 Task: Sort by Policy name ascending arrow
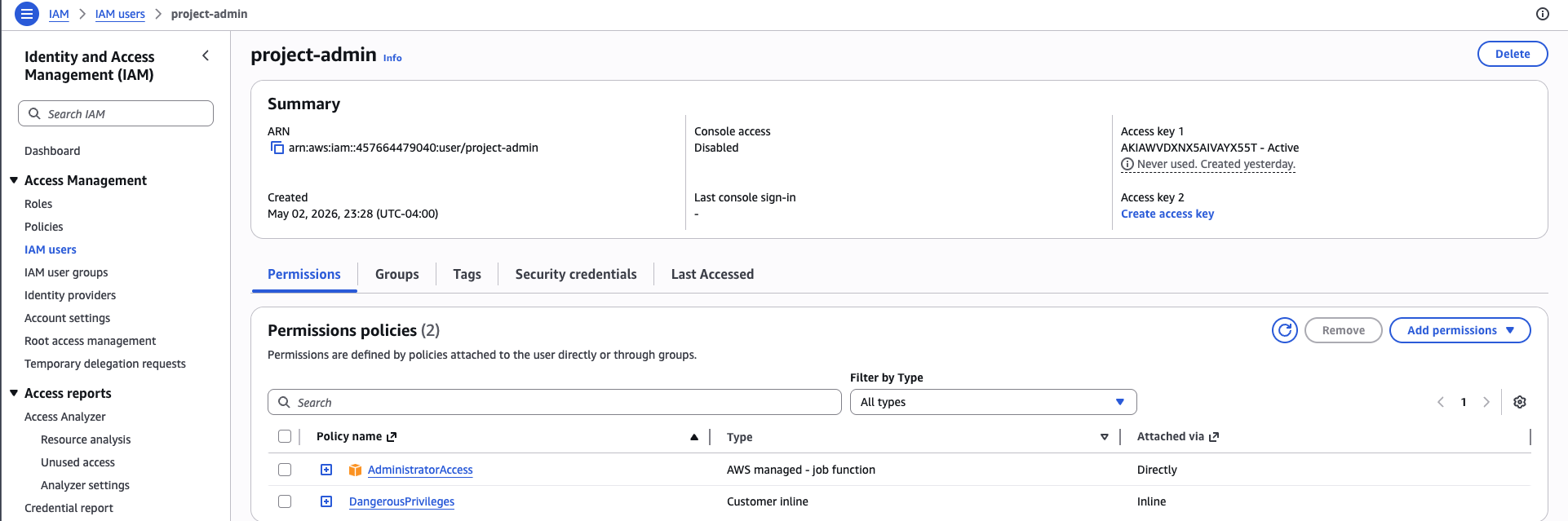click(x=694, y=437)
